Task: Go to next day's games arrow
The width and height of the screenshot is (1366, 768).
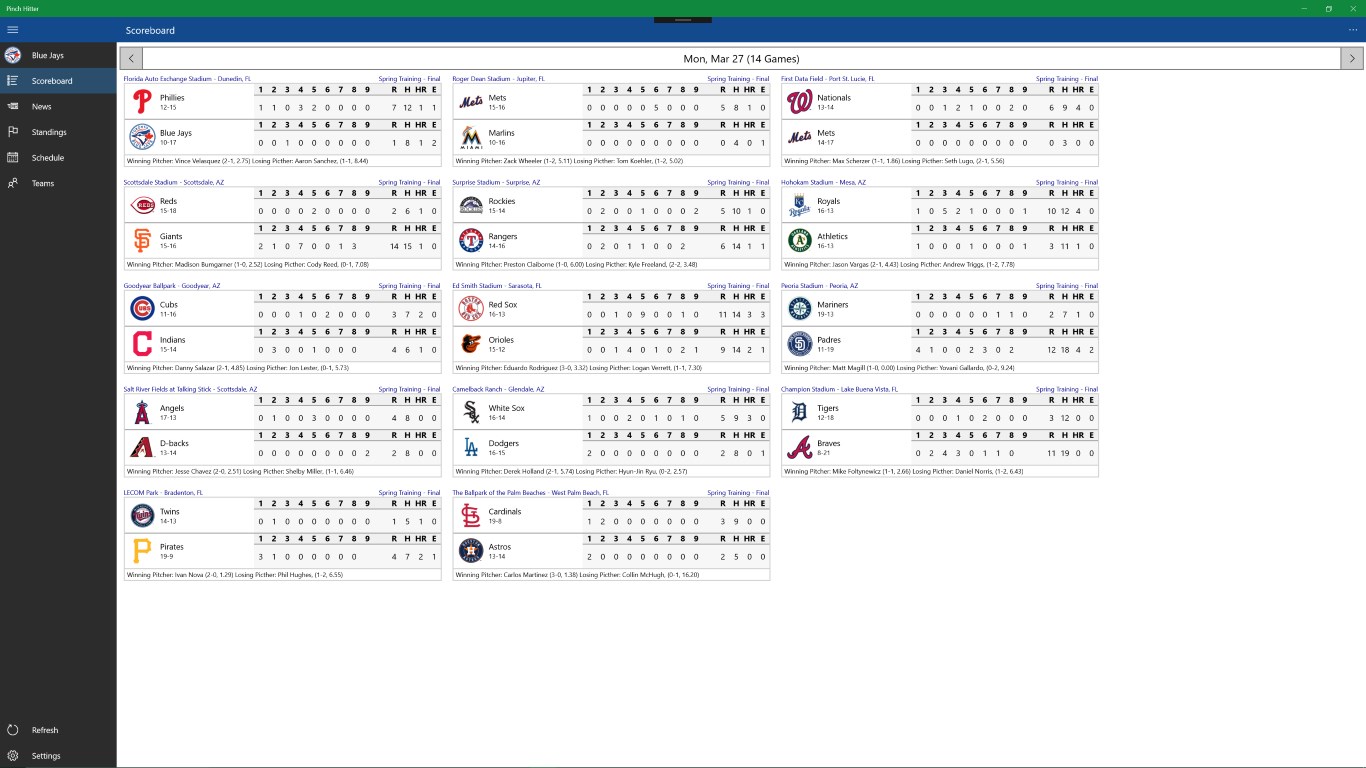Action: pyautogui.click(x=1352, y=58)
